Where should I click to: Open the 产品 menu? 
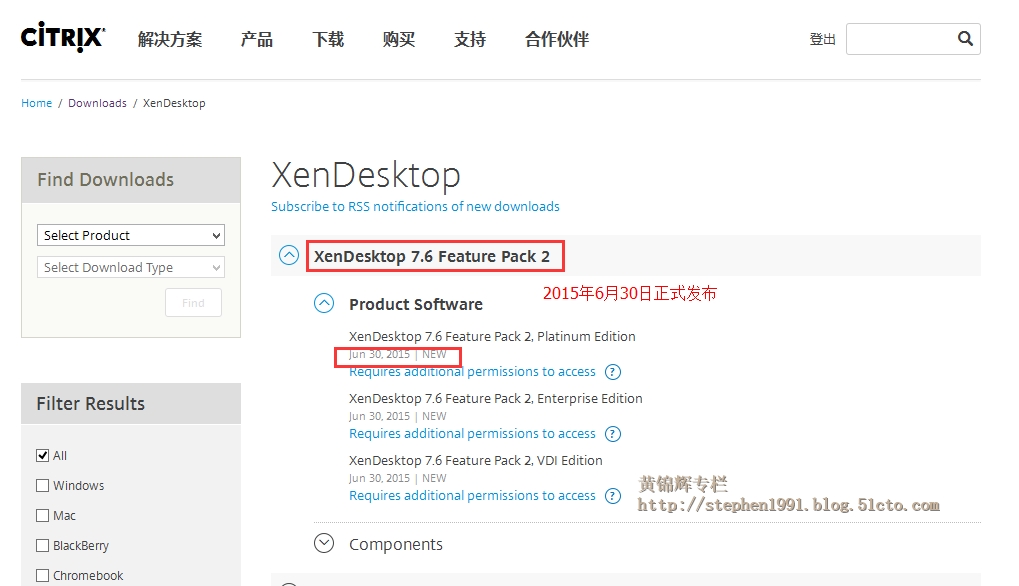coord(257,40)
